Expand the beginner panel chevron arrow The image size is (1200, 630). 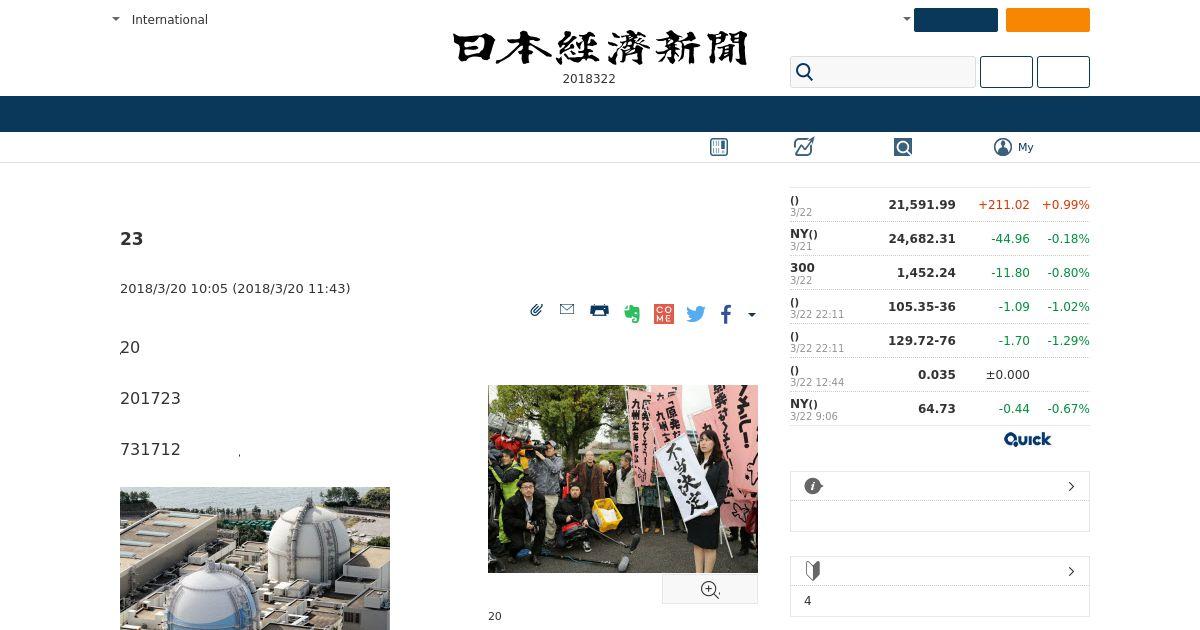(1071, 571)
